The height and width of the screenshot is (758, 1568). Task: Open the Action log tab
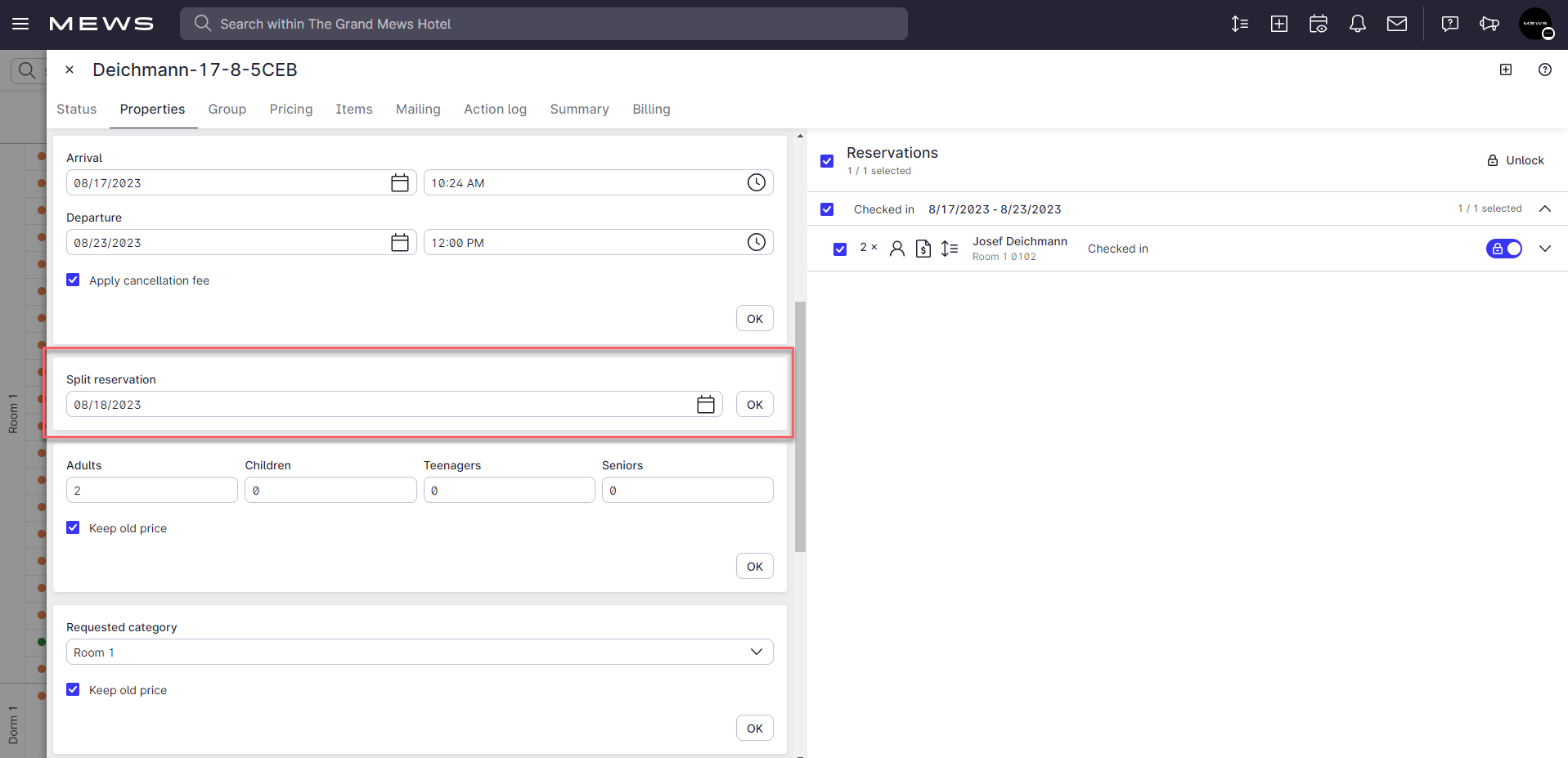point(495,109)
